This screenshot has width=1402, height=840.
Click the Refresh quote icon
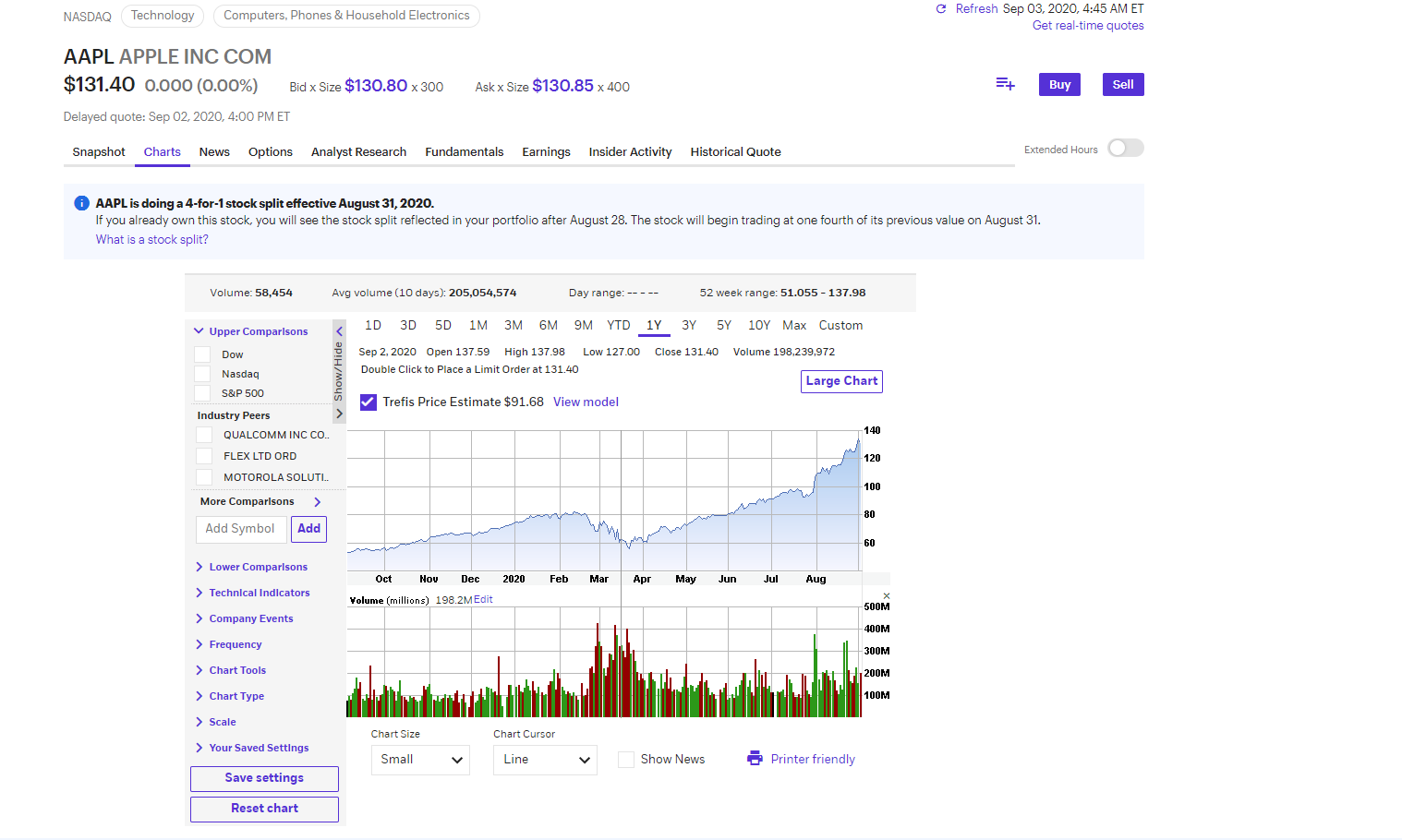click(x=941, y=9)
